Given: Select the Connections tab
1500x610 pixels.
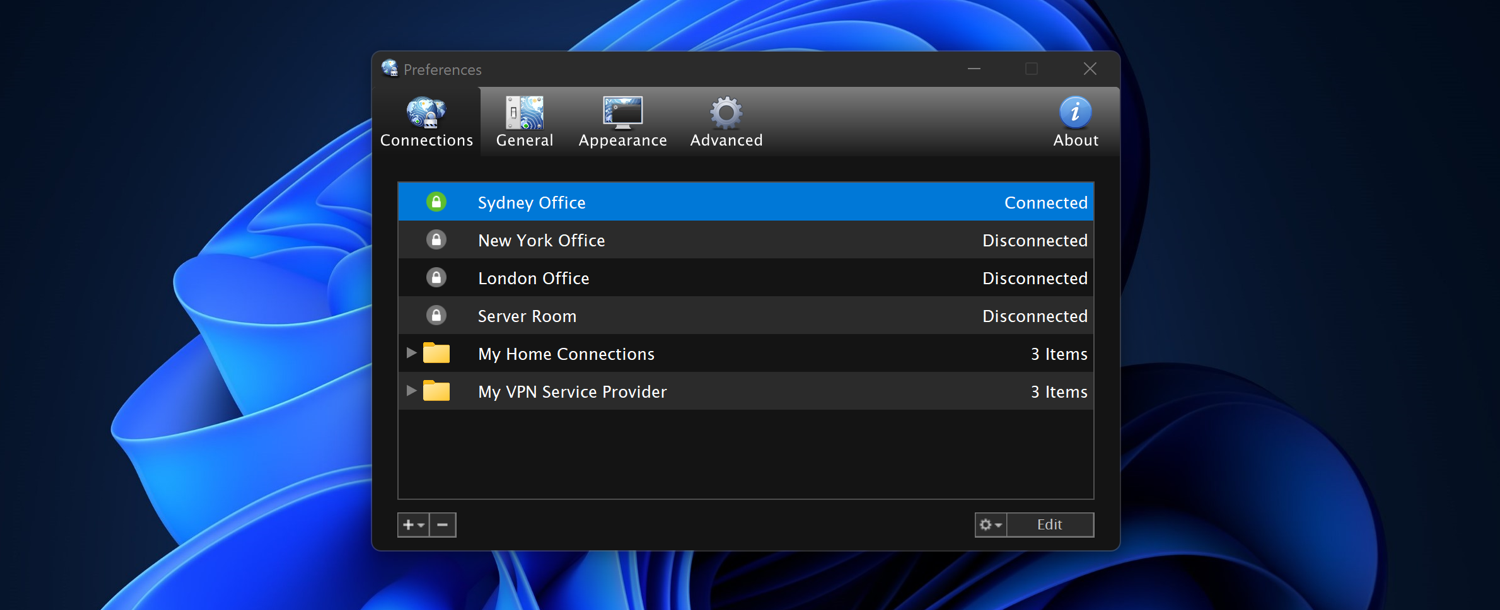Looking at the screenshot, I should tap(426, 122).
